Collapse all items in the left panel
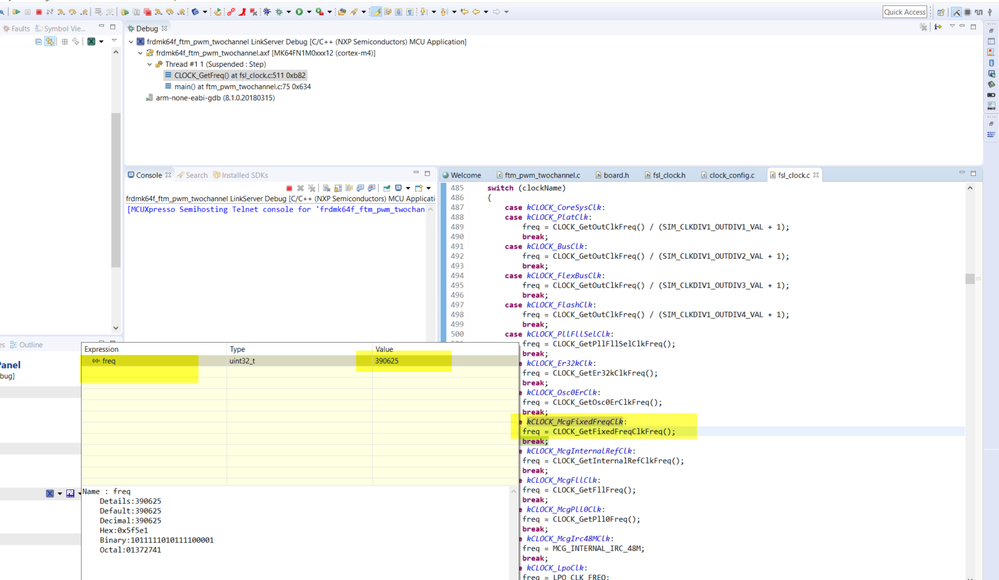This screenshot has width=999, height=580. pos(38,42)
